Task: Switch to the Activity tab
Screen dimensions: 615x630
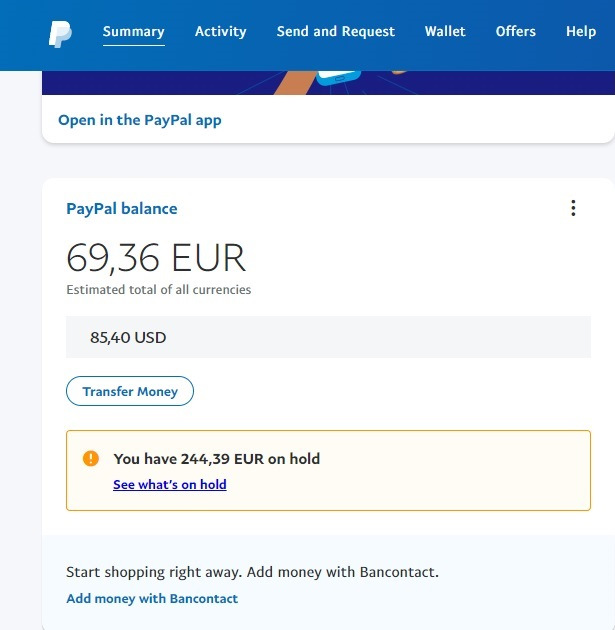Action: click(221, 31)
